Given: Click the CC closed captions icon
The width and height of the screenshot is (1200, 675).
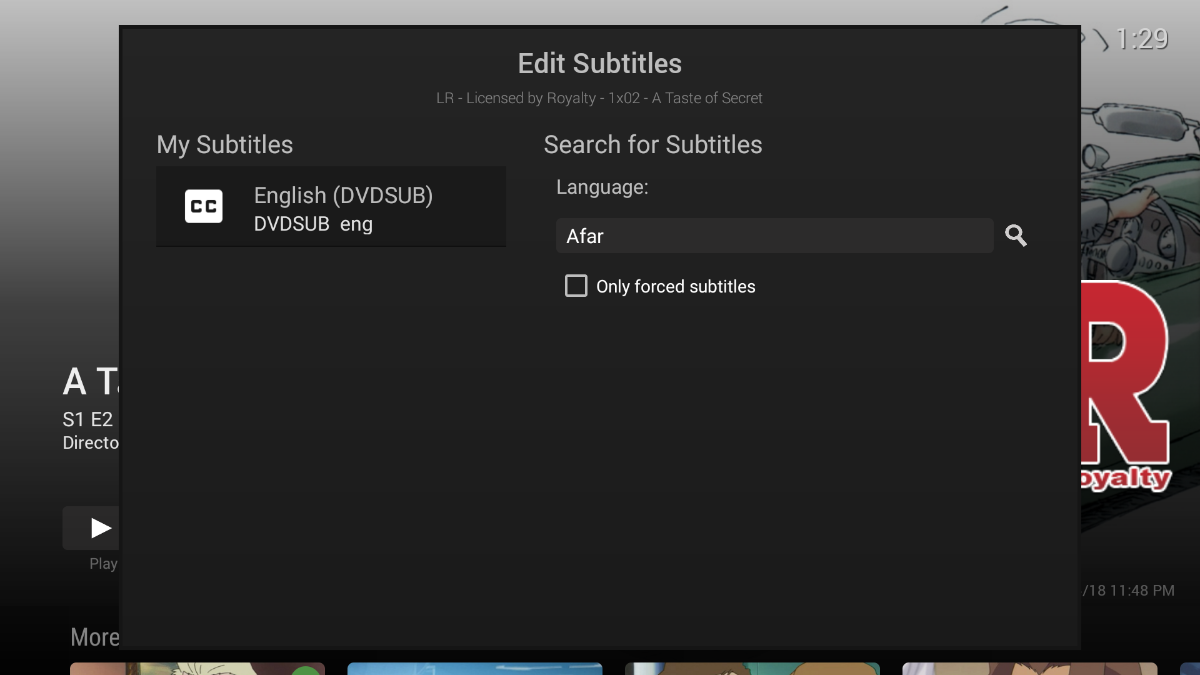Looking at the screenshot, I should (x=204, y=206).
